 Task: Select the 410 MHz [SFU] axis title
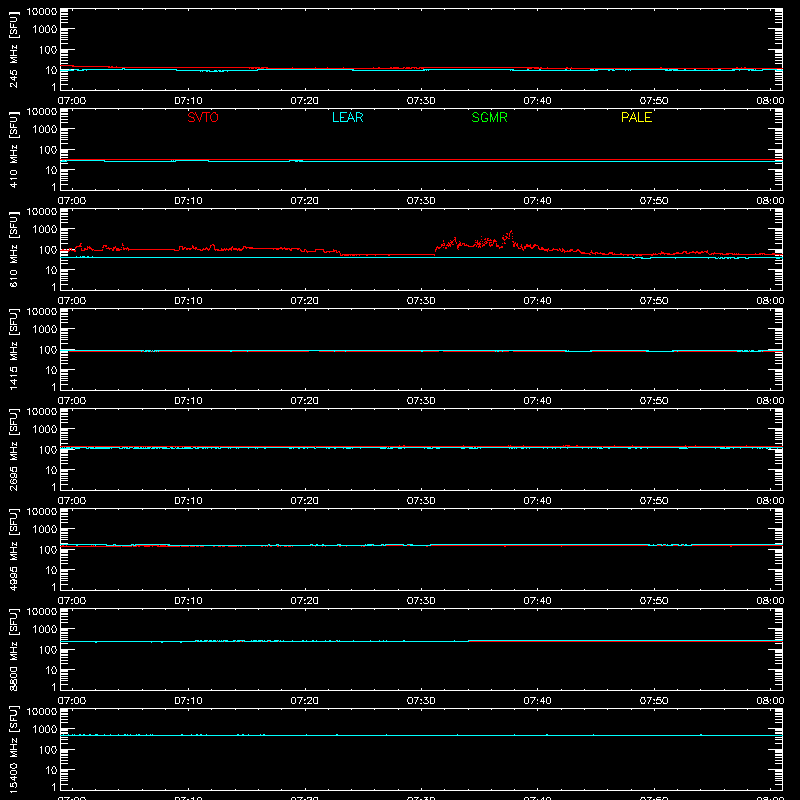coord(13,150)
